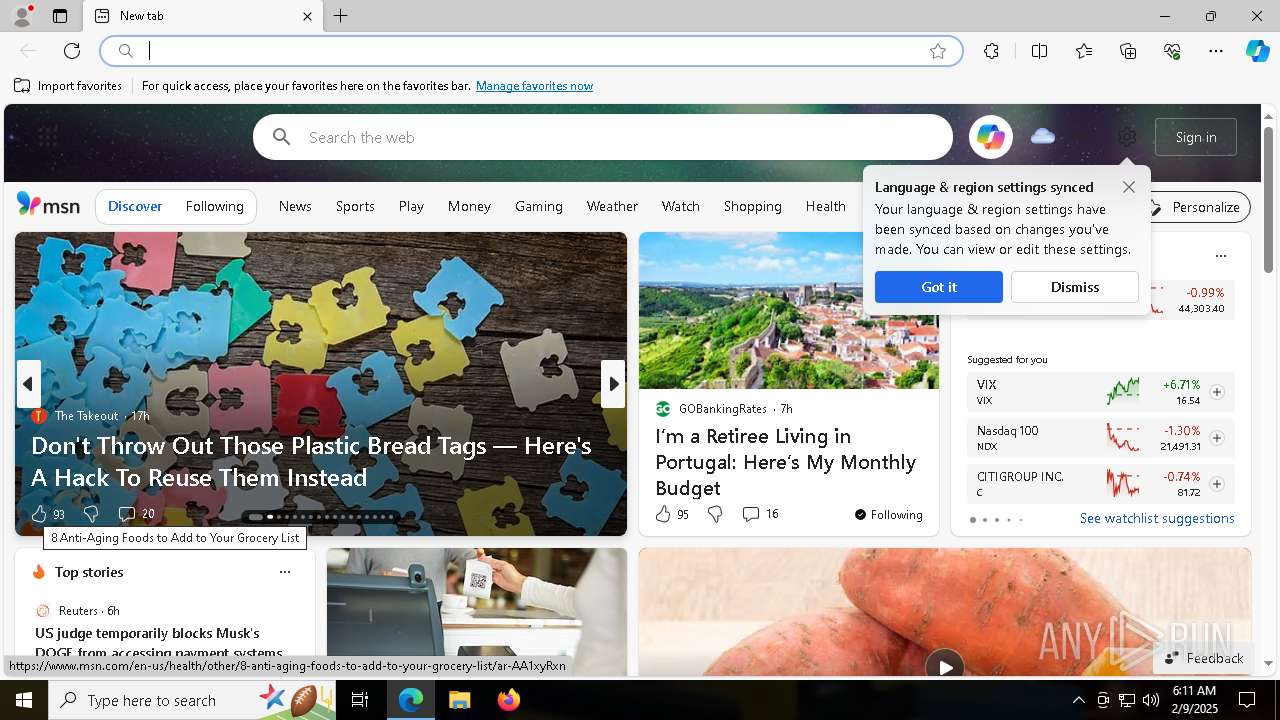Open the Watch menu item
1280x720 pixels.
pyautogui.click(x=680, y=206)
